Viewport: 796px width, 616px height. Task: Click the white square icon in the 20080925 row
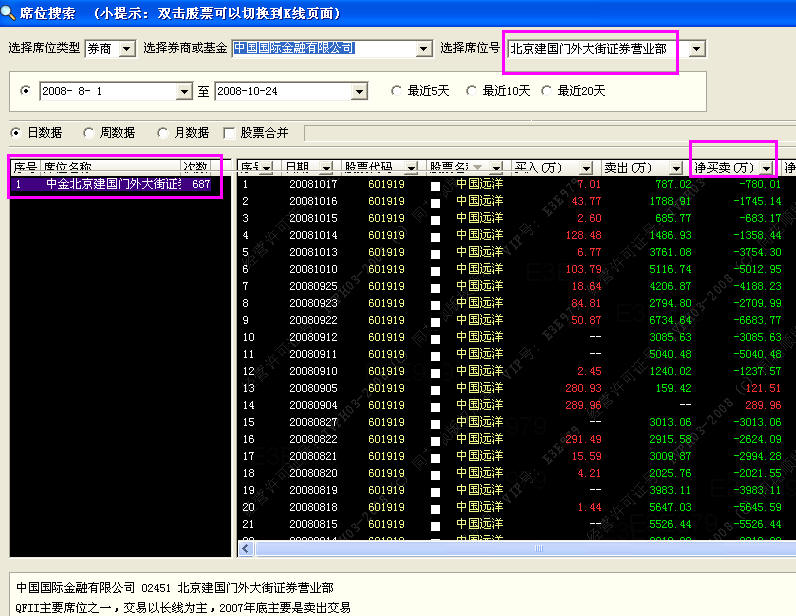435,287
